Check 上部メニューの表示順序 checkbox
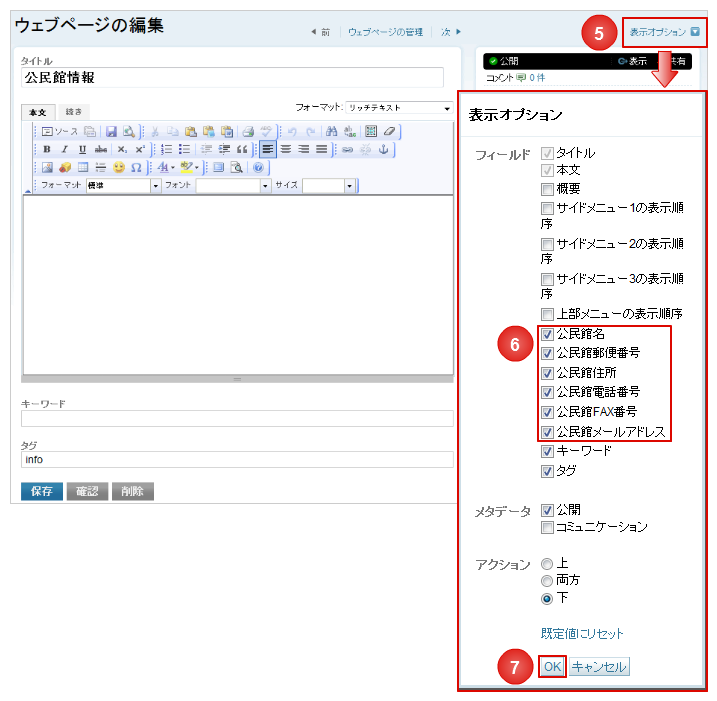 pyautogui.click(x=547, y=314)
